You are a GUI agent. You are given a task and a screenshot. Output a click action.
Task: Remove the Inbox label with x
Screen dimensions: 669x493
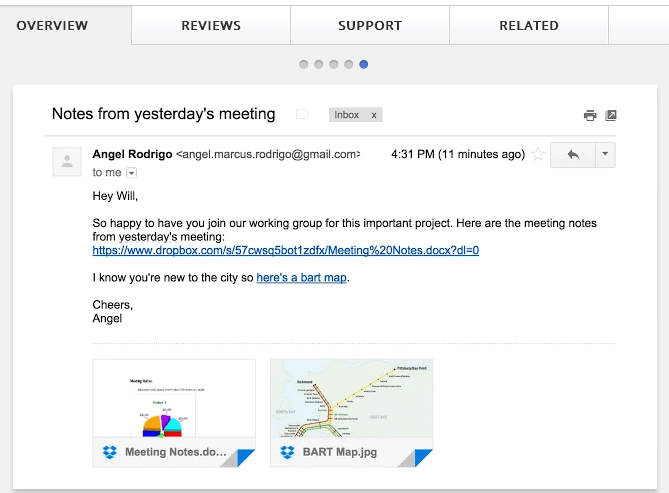[x=374, y=115]
